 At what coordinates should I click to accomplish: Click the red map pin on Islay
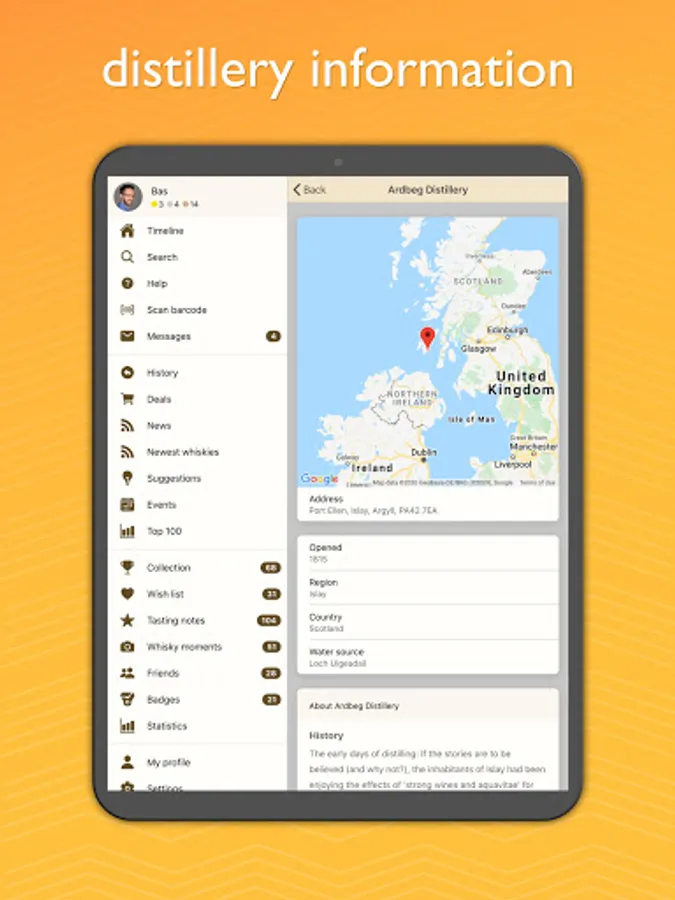[427, 338]
